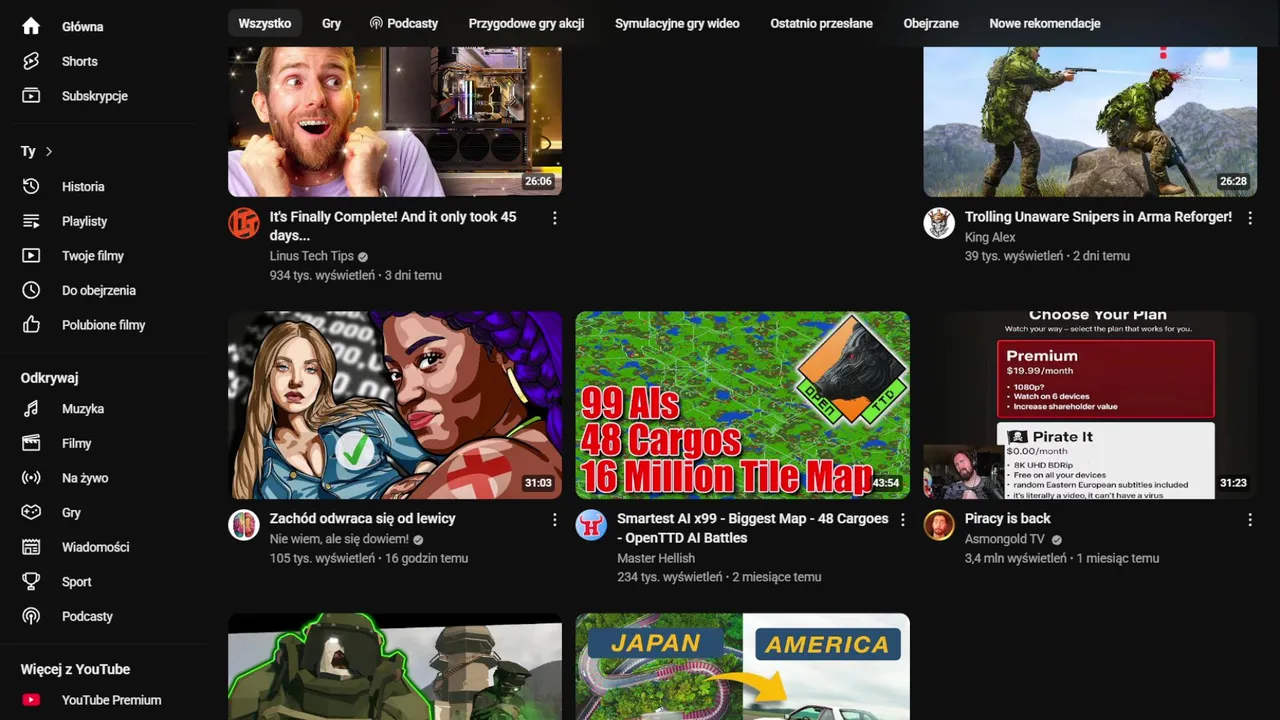Open the Twoje filmy icon
Viewport: 1280px width, 720px height.
[x=31, y=256]
